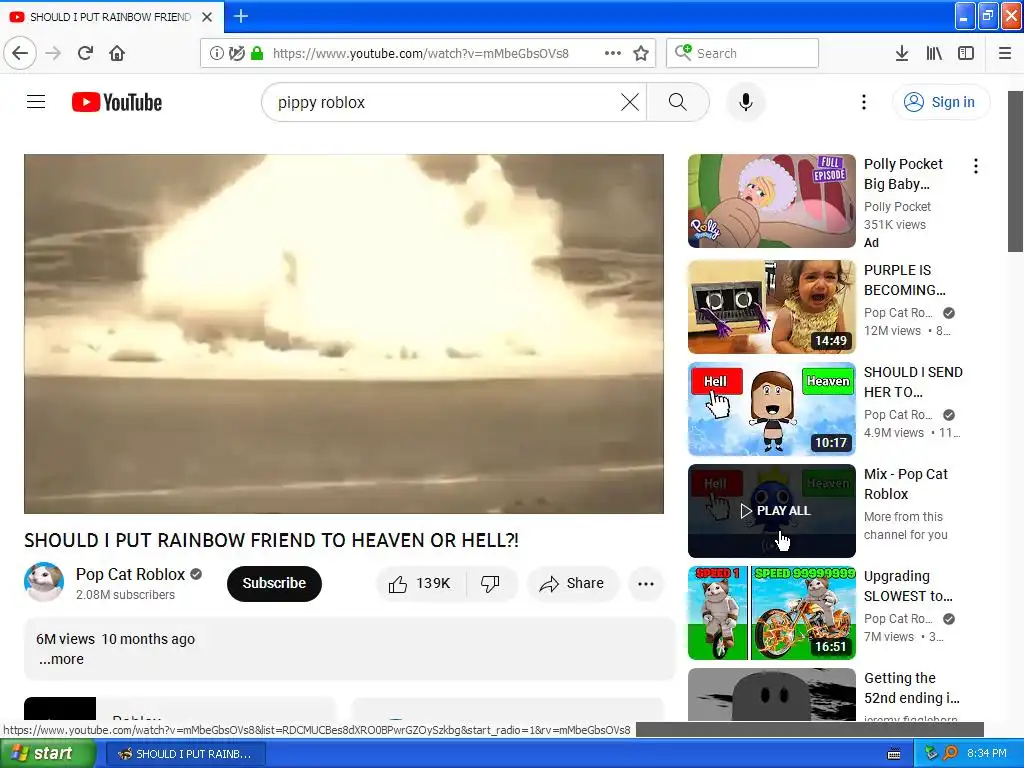Open the PURPLE IS BECOMING video thumbnail
1024x768 pixels.
pyautogui.click(x=771, y=306)
